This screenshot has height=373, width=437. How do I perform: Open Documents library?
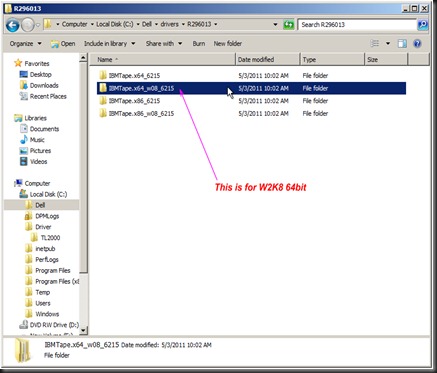(x=44, y=129)
